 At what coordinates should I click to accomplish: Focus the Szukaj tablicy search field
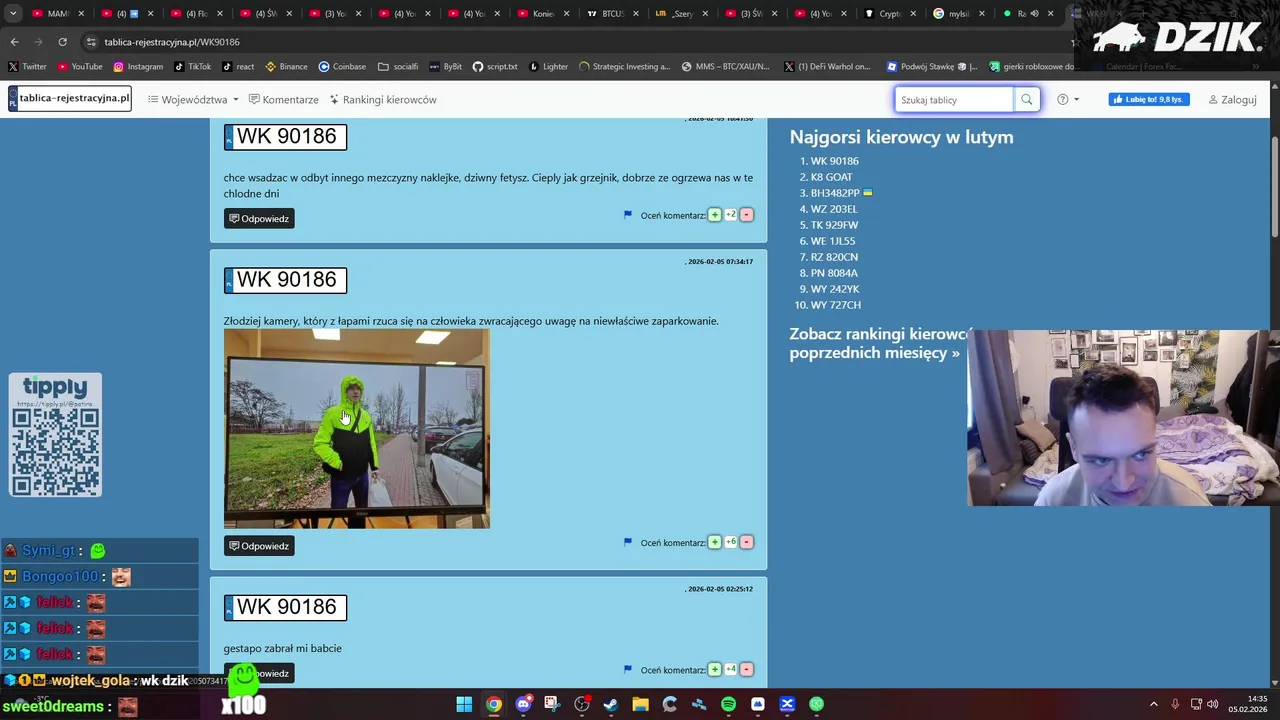[x=954, y=100]
